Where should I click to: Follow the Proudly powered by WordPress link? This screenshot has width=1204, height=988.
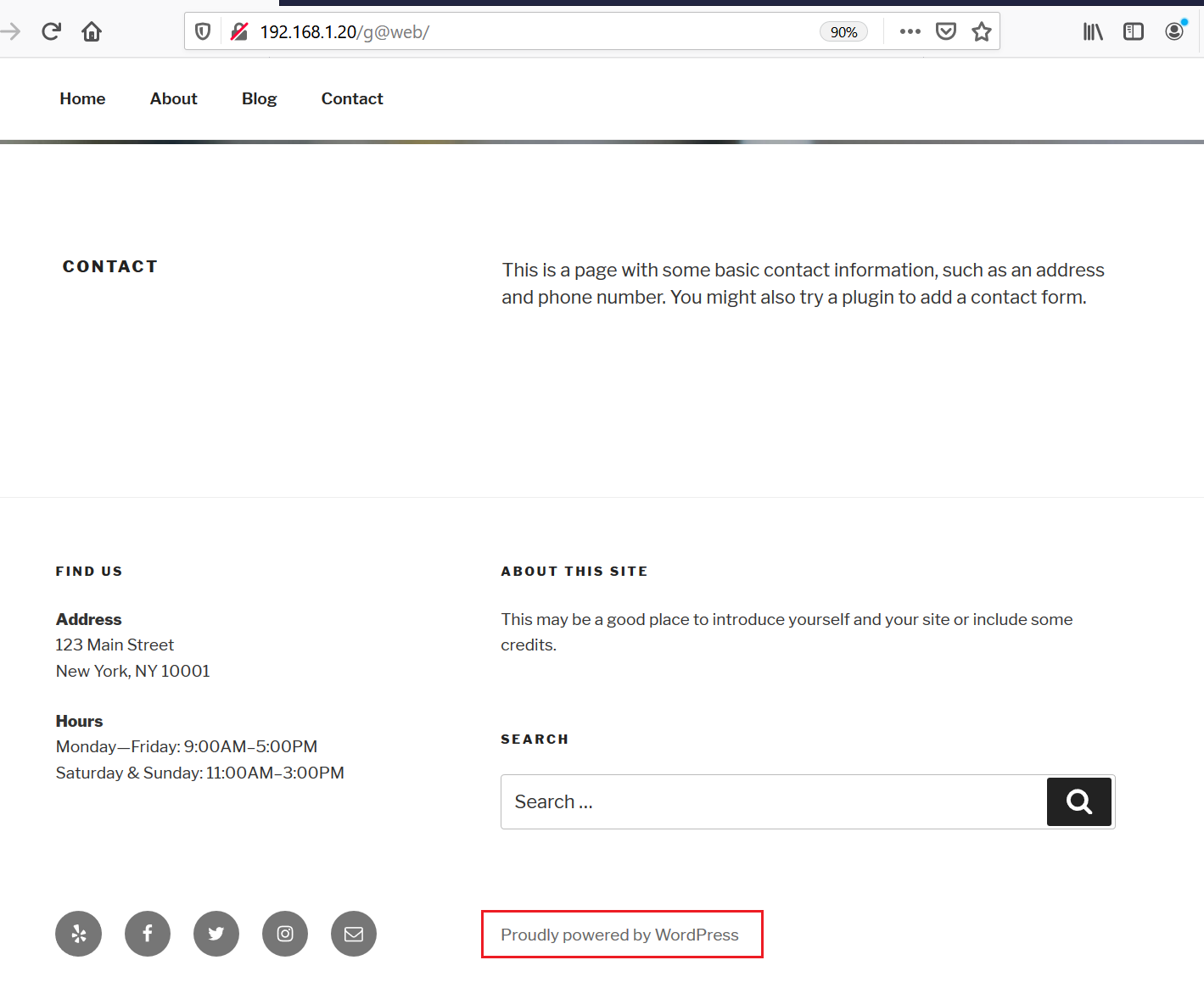[619, 935]
